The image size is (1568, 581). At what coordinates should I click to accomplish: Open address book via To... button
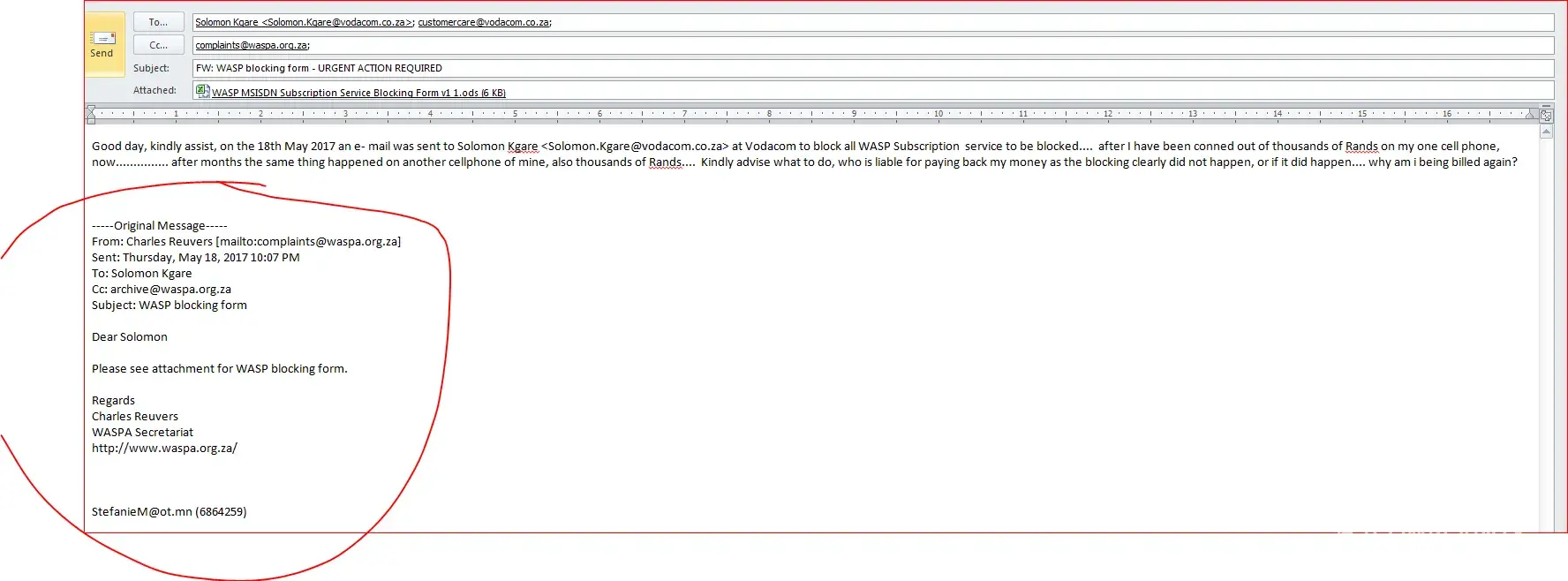159,22
